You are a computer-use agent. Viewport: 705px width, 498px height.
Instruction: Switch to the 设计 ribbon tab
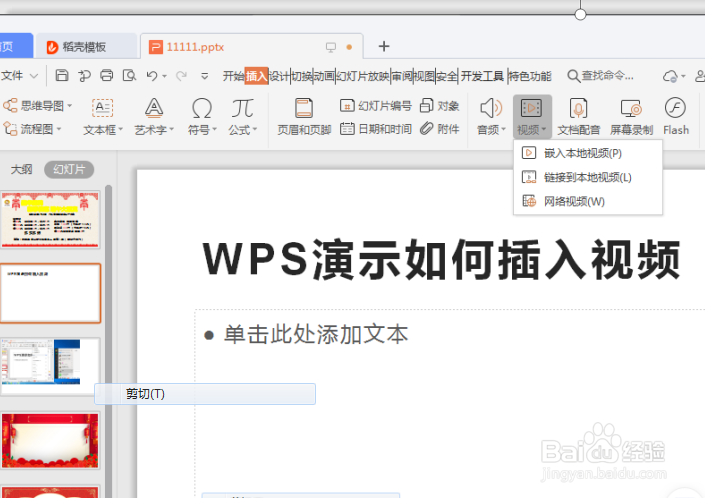pos(279,76)
